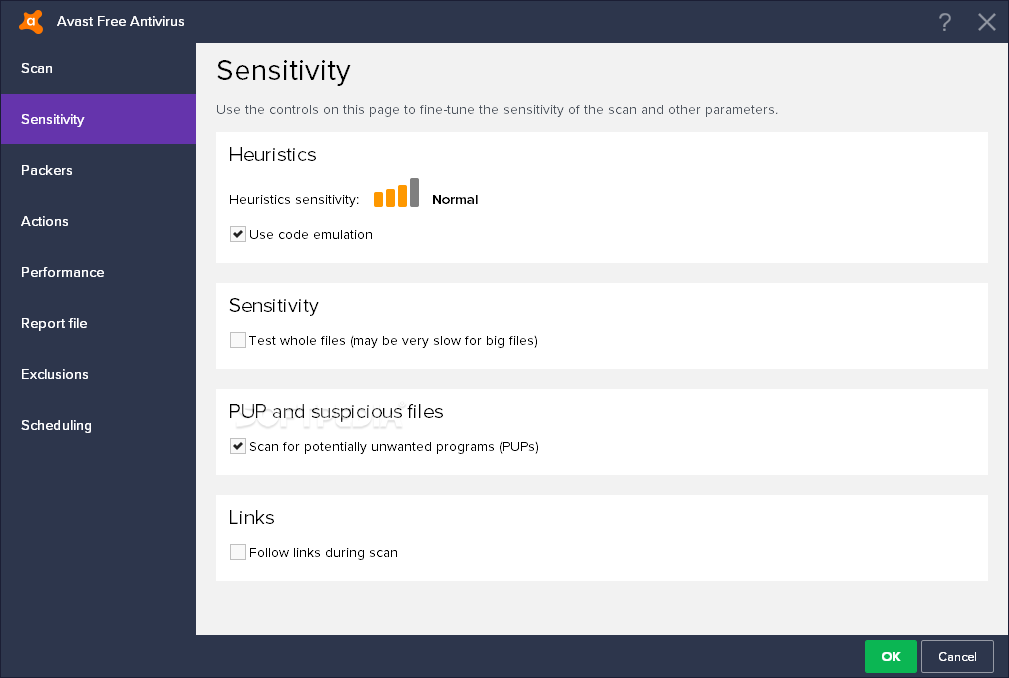Click the Cancel button
The width and height of the screenshot is (1009, 678).
point(957,656)
